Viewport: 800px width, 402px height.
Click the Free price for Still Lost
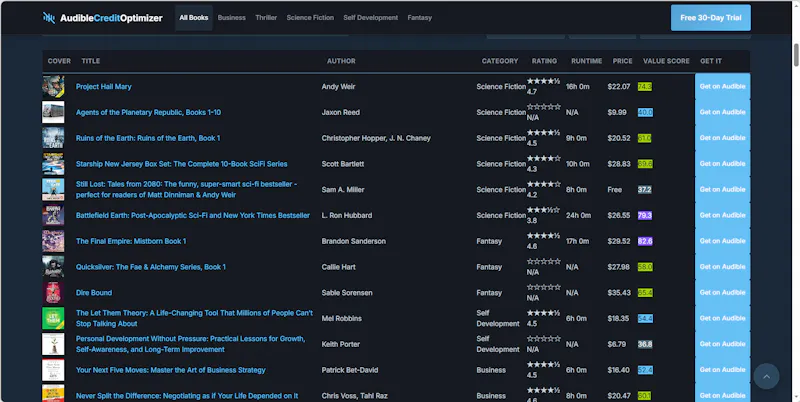point(615,190)
